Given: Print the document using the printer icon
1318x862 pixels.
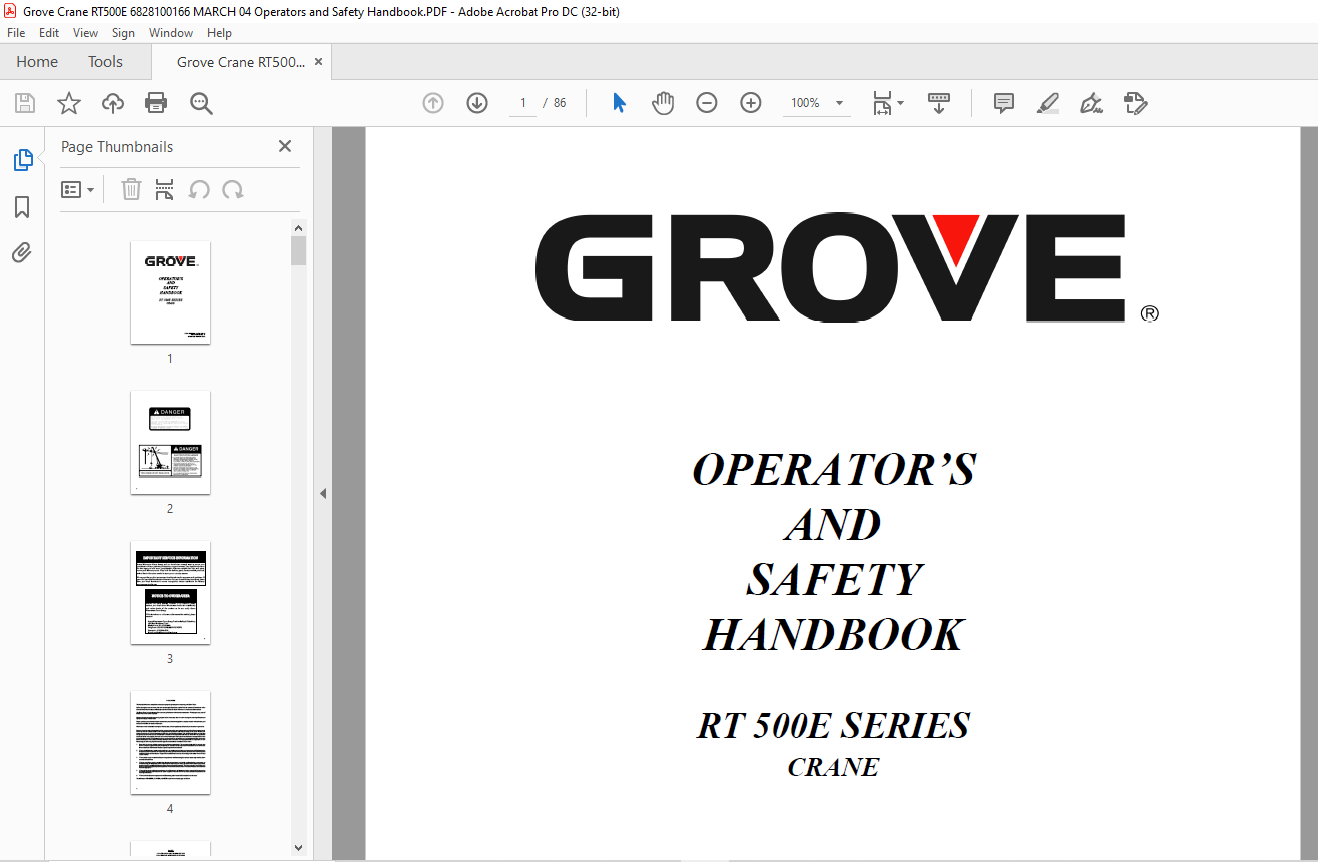Looking at the screenshot, I should click(x=156, y=103).
